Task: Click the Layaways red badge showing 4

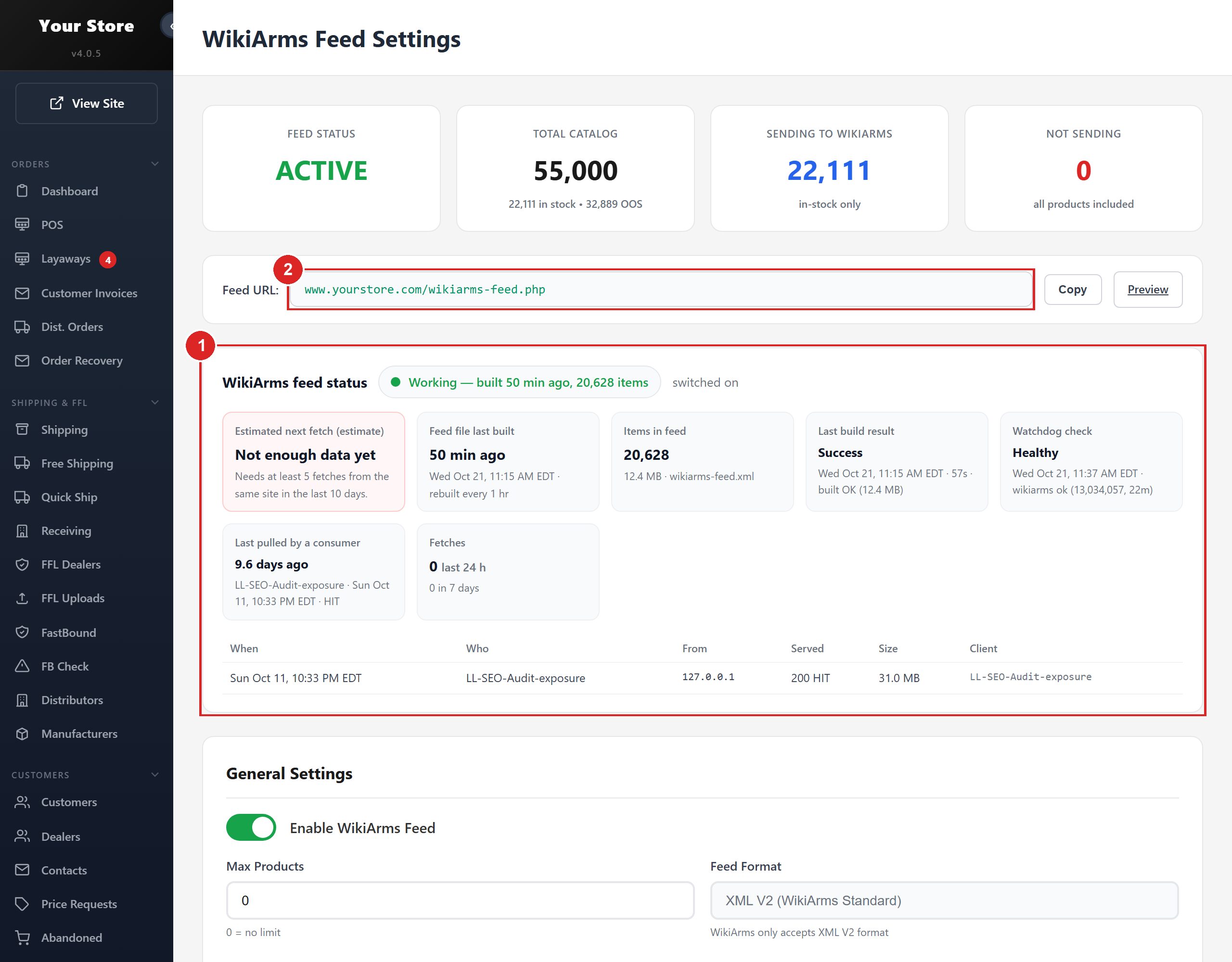Action: click(x=108, y=260)
